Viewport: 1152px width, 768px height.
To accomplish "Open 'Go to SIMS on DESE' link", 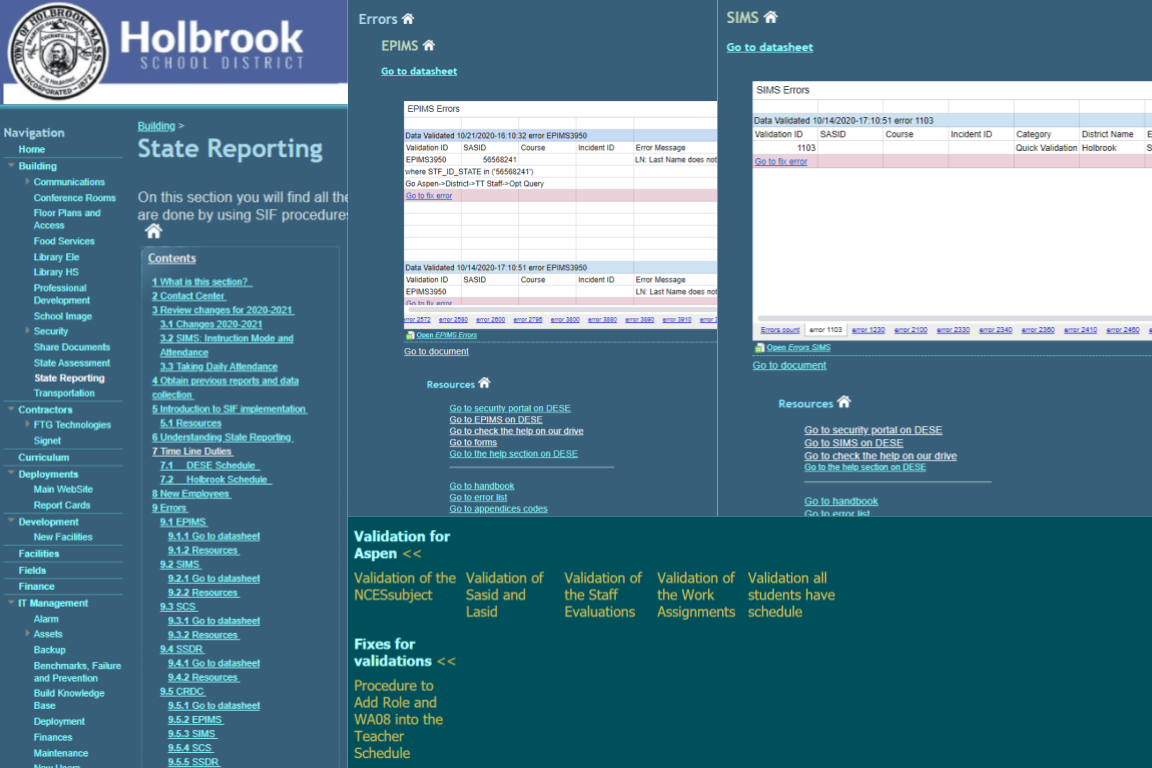I will click(x=854, y=442).
